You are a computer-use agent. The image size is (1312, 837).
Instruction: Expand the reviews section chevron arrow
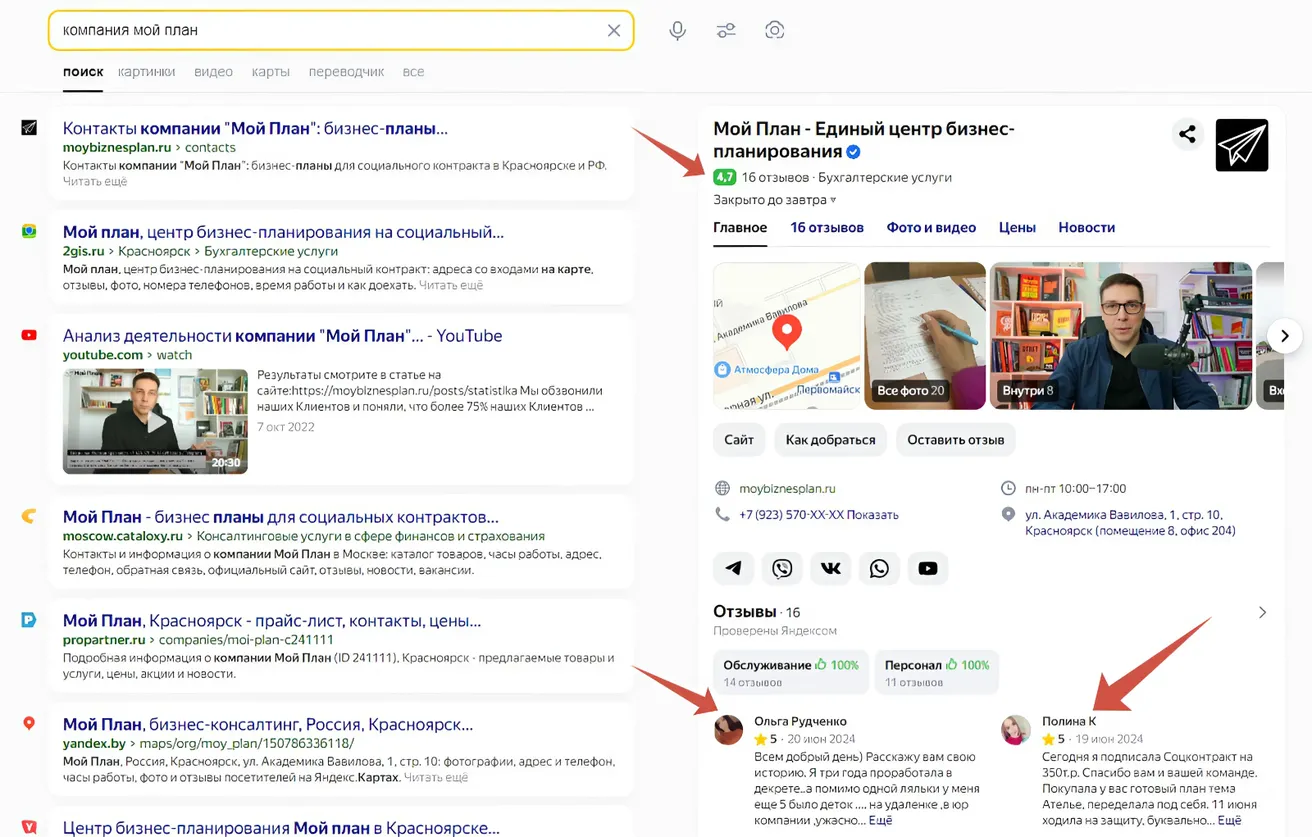tap(1262, 612)
